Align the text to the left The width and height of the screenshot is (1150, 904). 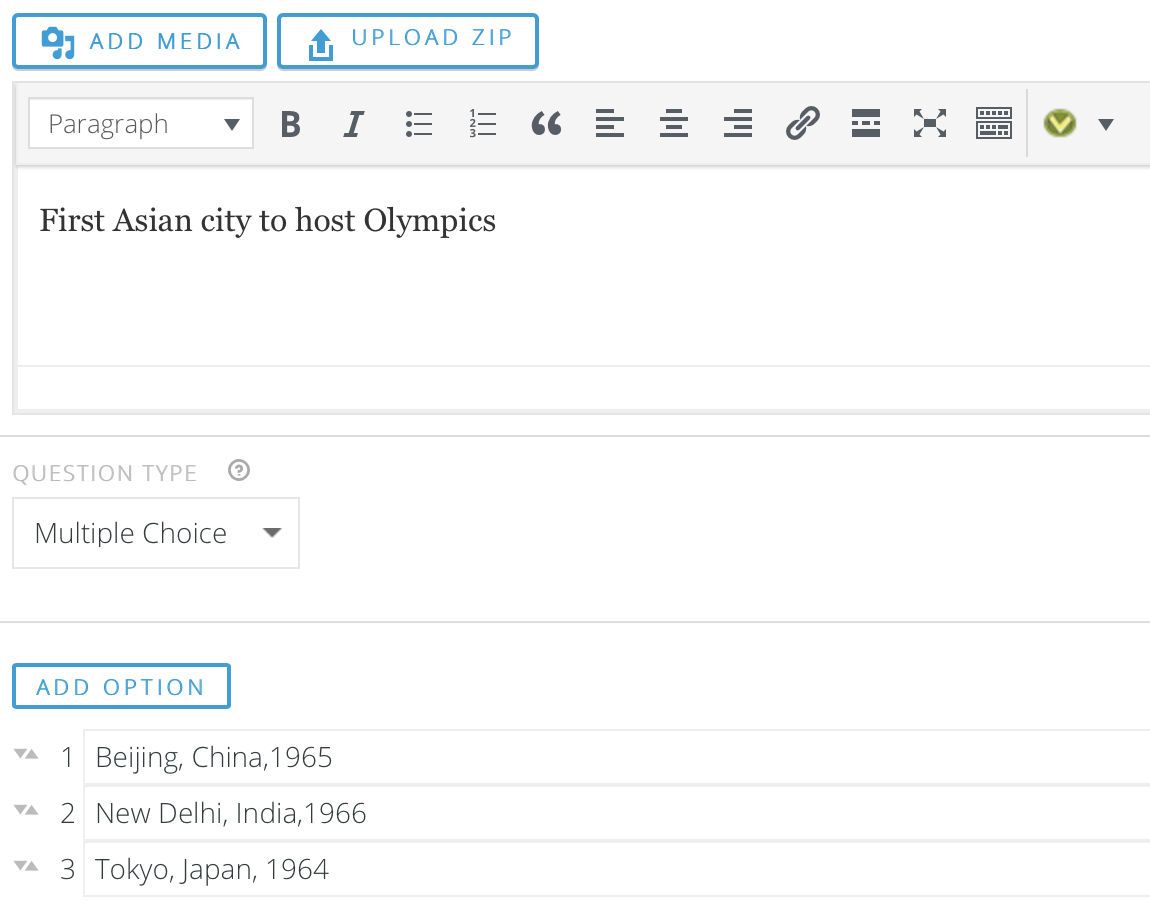click(610, 123)
